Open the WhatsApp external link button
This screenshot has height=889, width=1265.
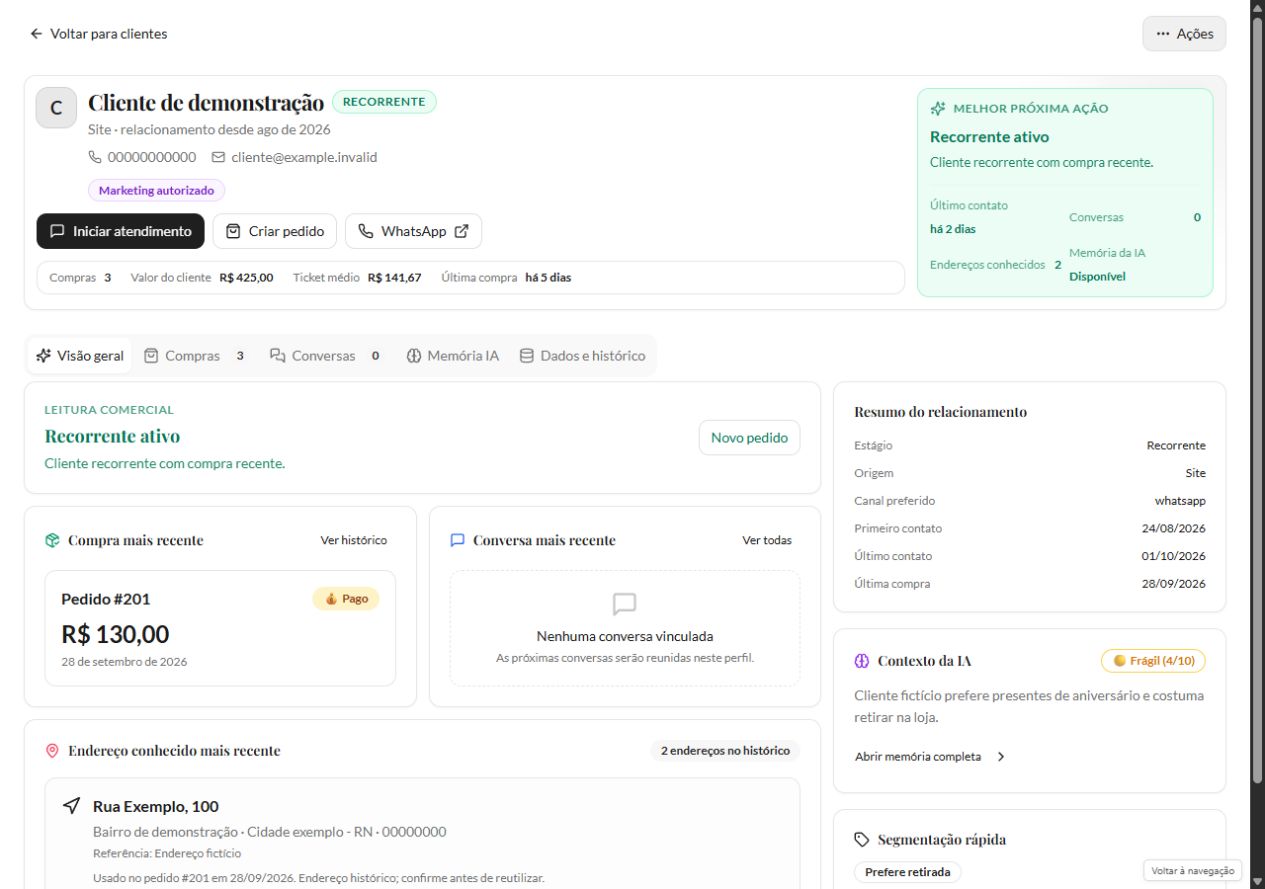[413, 231]
